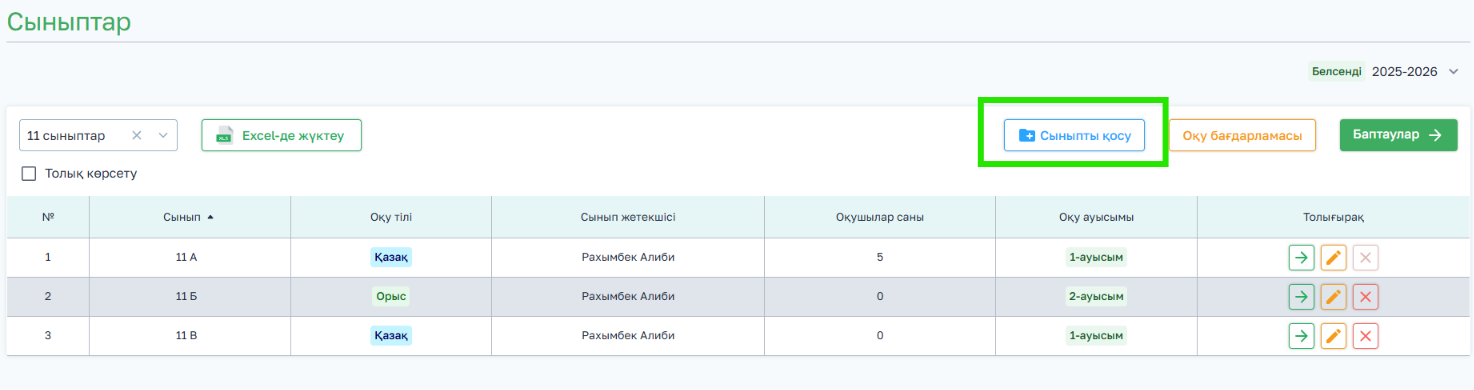Open the 2025-2026 academic year dropdown
This screenshot has width=1474, height=390.
(1415, 72)
